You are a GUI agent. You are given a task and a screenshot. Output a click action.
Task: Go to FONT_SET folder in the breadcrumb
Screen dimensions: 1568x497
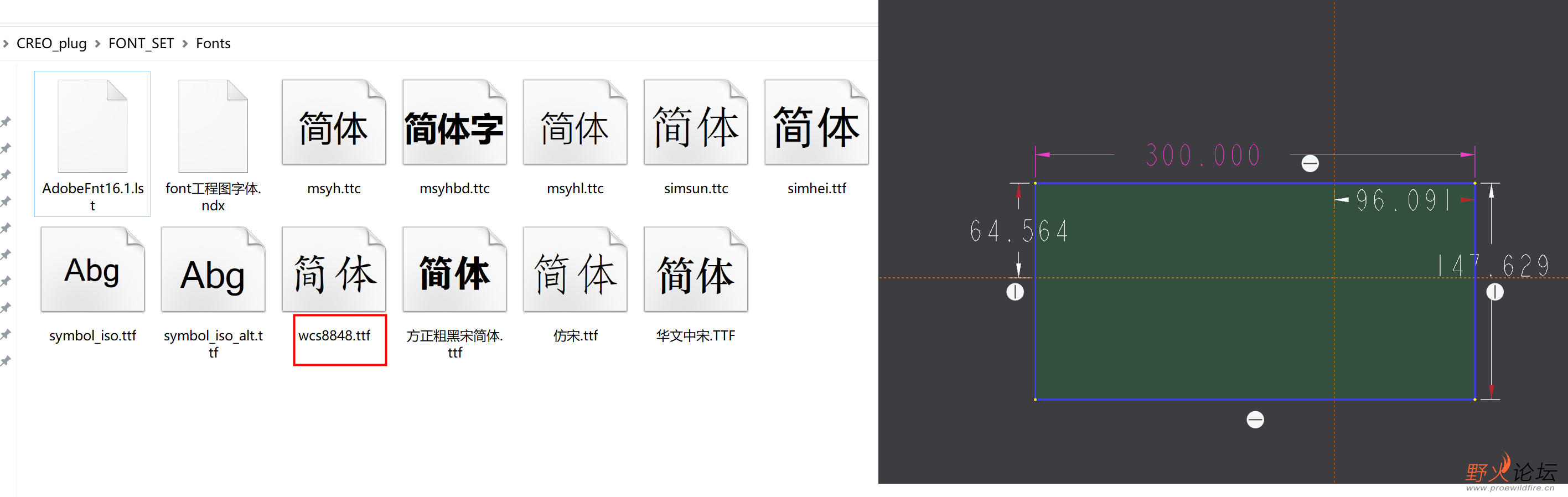tap(141, 43)
